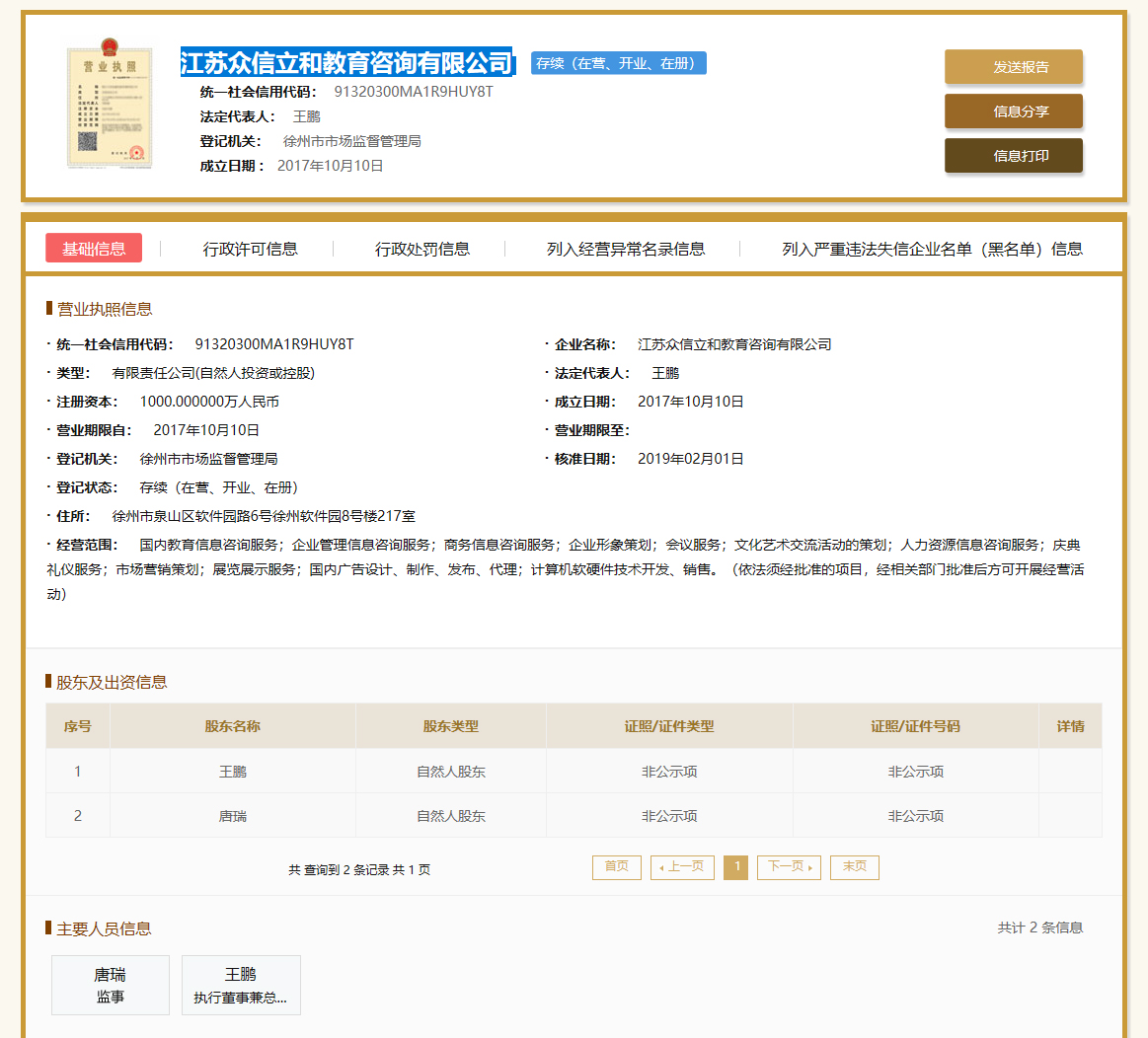Open the 唐瑞 监事 personnel card
1148x1038 pixels.
(x=110, y=985)
